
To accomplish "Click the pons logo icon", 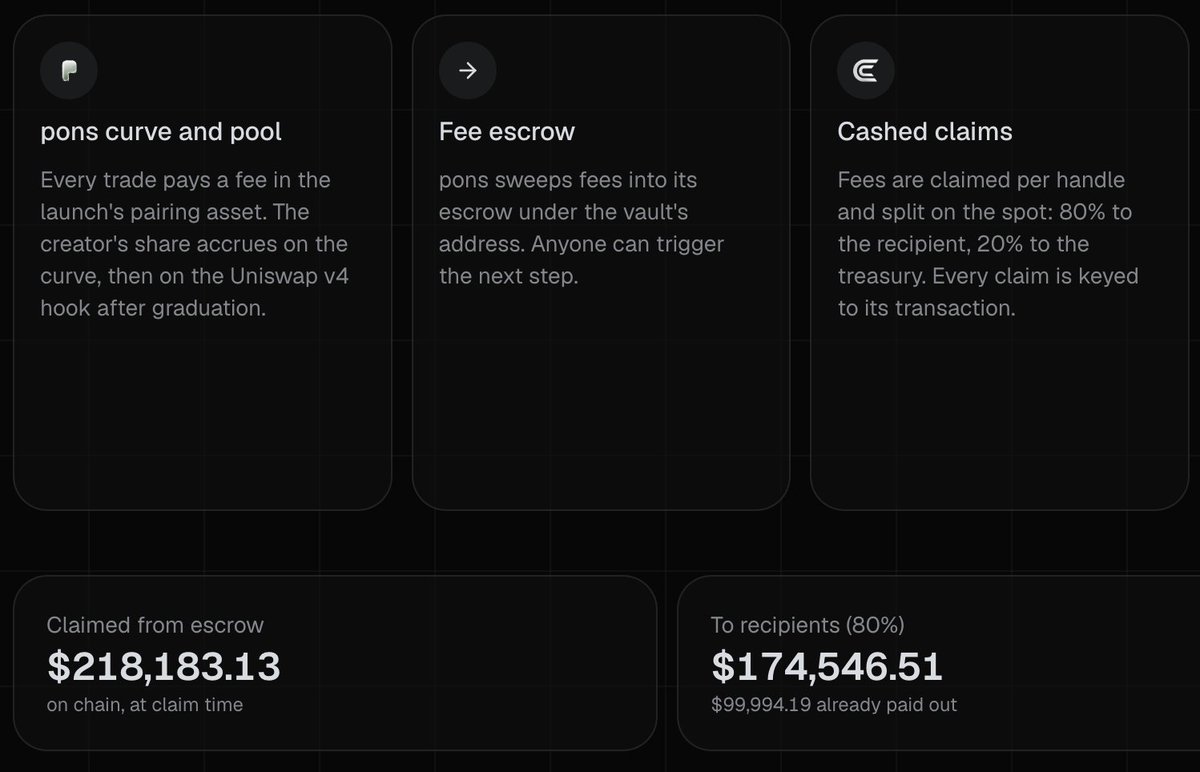I will 68,71.
